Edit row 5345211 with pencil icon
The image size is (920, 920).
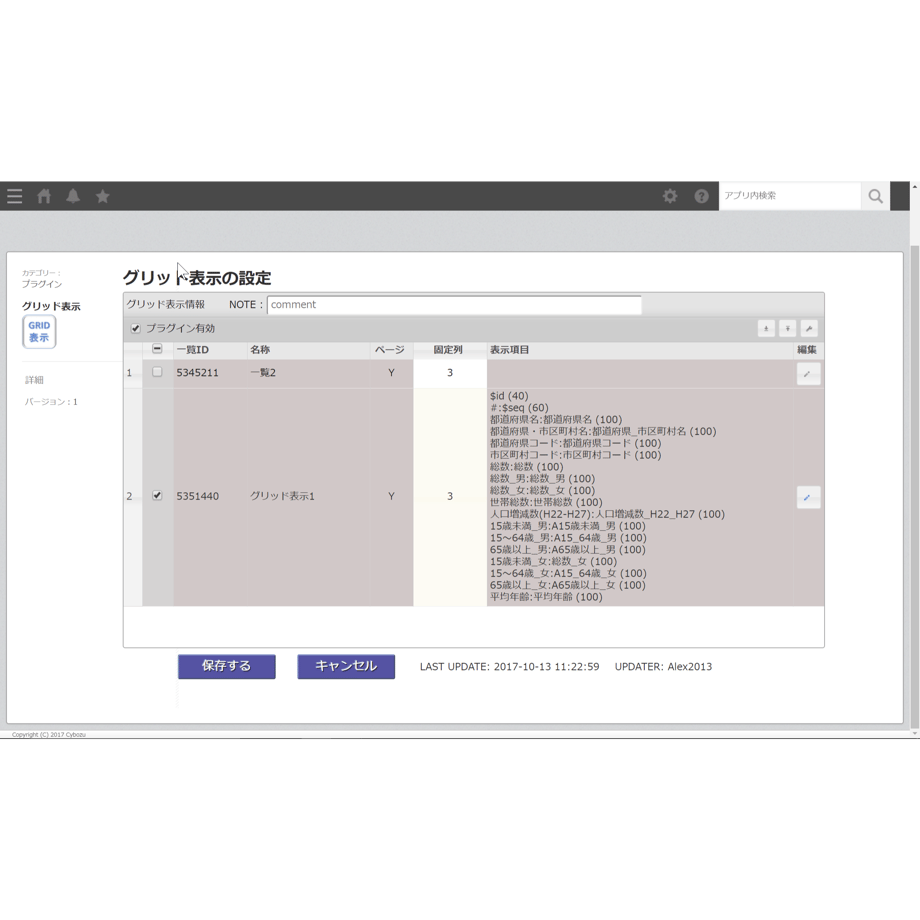tap(808, 374)
